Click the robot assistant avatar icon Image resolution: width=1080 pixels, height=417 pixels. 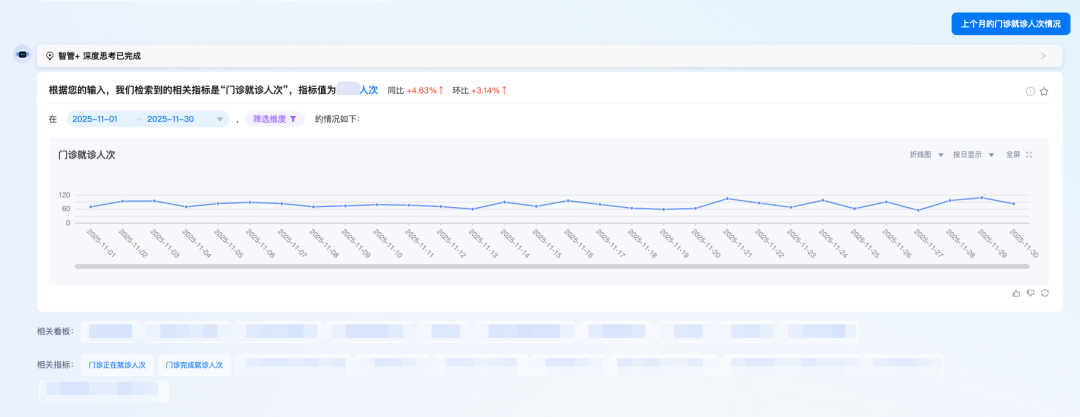click(x=21, y=55)
